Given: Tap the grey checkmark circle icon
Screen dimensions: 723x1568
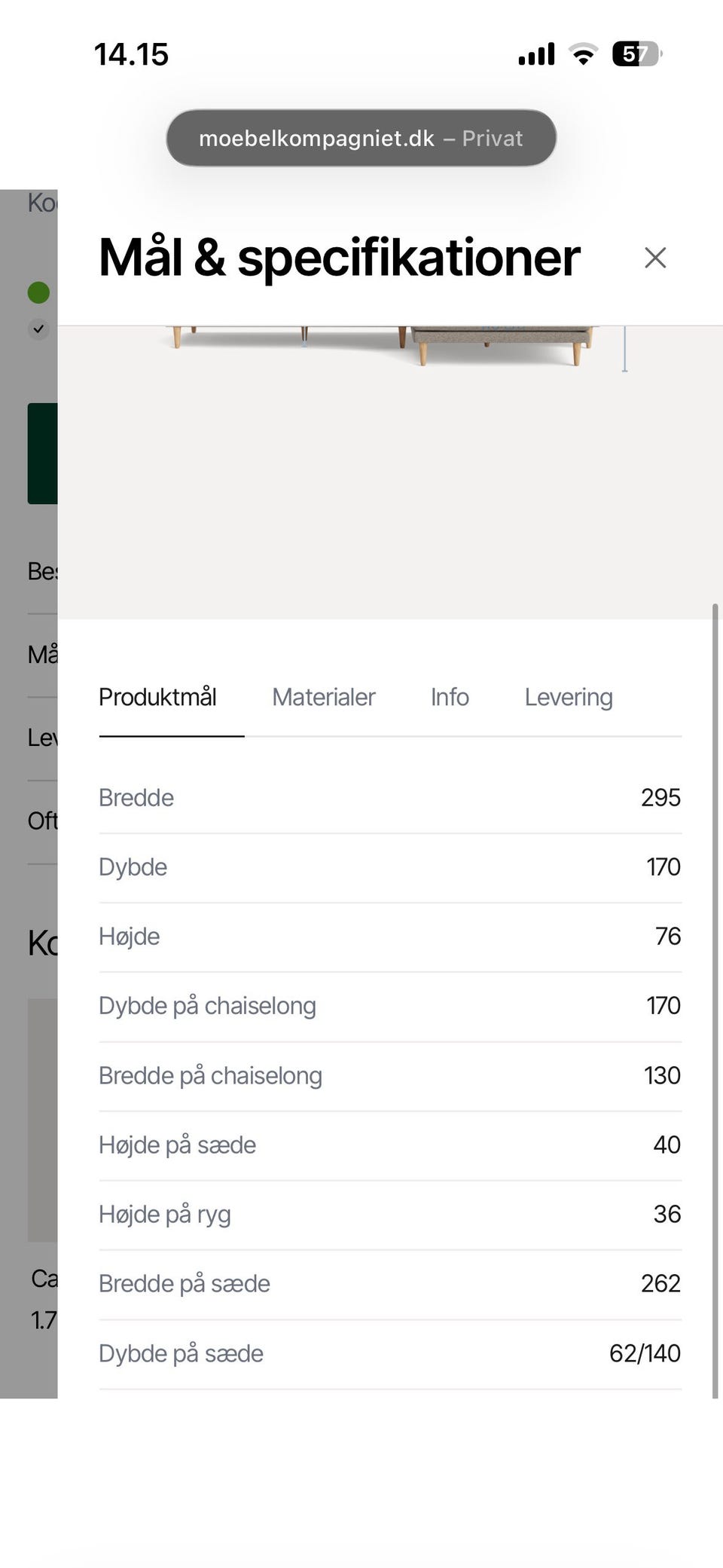Looking at the screenshot, I should 38,329.
